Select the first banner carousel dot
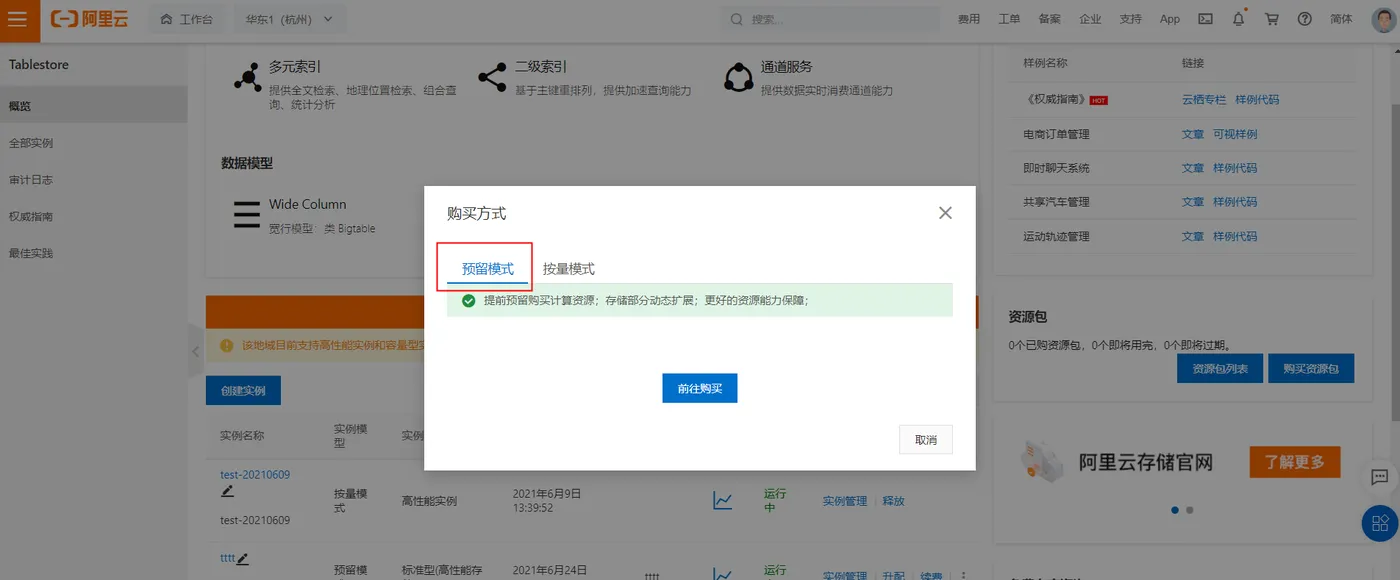The image size is (1400, 580). click(1175, 510)
